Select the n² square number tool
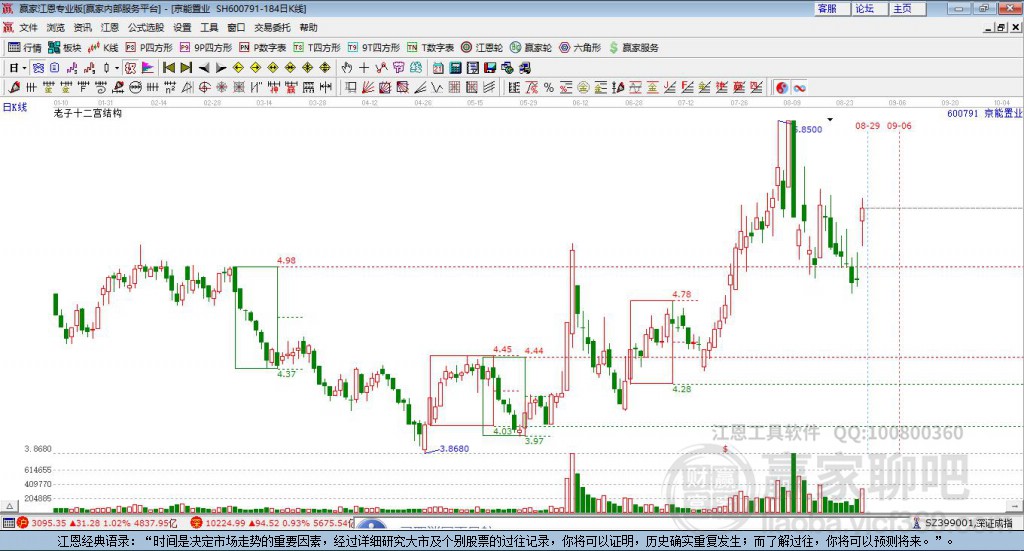This screenshot has width=1024, height=551. pyautogui.click(x=169, y=87)
